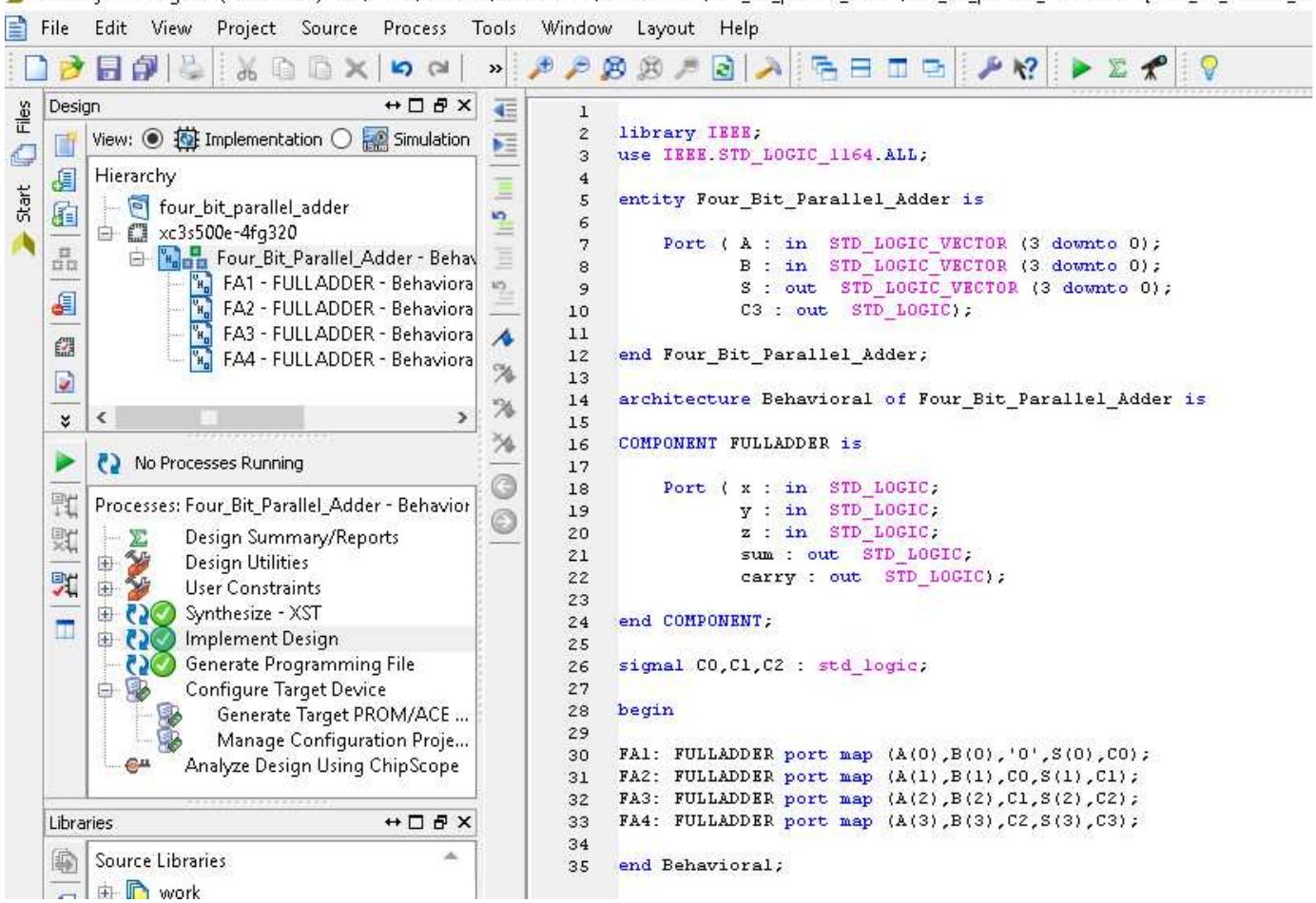Click the Zoom In magnifier icon

pyautogui.click(x=541, y=67)
